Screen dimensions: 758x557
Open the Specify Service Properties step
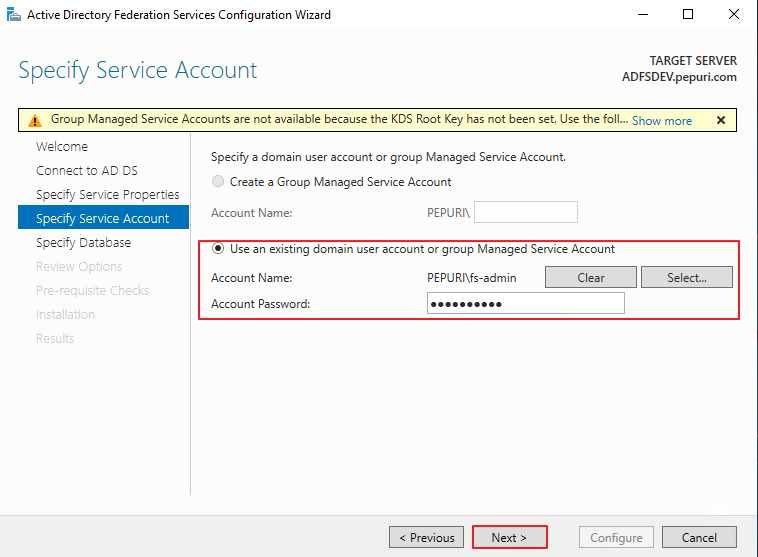[x=107, y=194]
